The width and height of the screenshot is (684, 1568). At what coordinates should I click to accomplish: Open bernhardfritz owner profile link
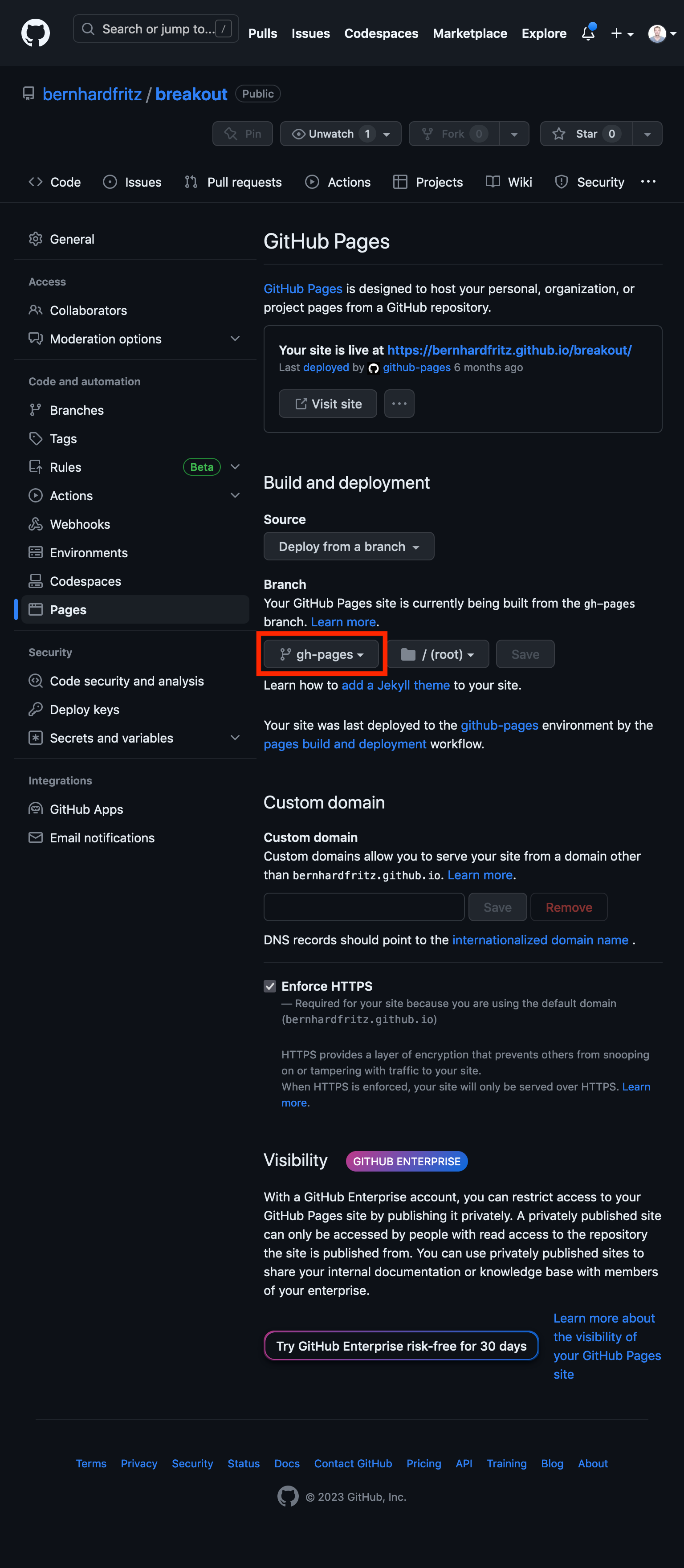(92, 94)
